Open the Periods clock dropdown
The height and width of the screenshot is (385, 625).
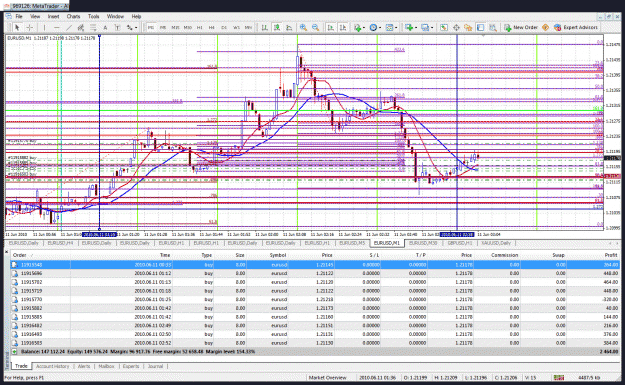(375, 28)
